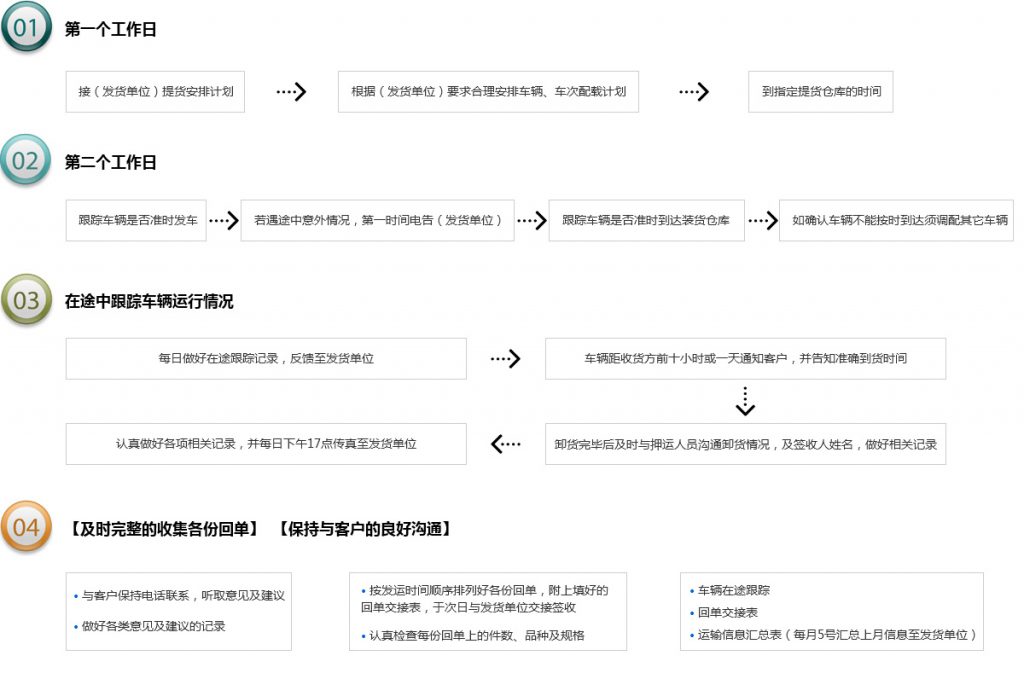Click the 回单交接表 bullet item
This screenshot has height=673, width=1024.
click(728, 612)
